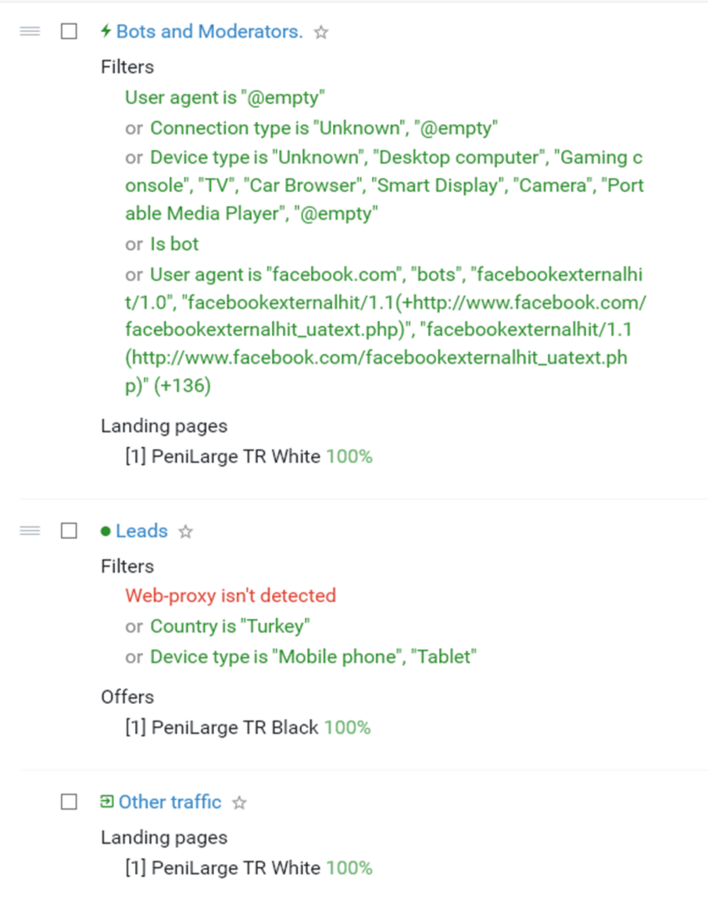The height and width of the screenshot is (900, 708).
Task: Click the User agent is @empty filter
Action: pyautogui.click(x=225, y=98)
